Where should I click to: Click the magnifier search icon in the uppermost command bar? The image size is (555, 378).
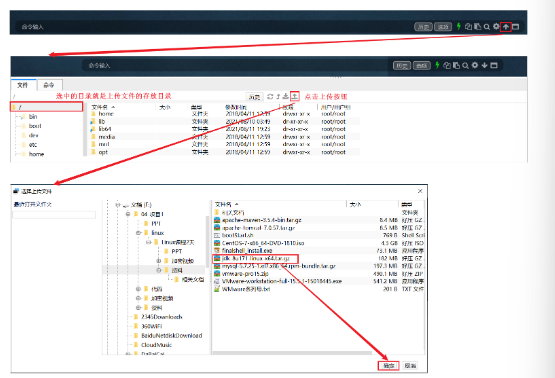pos(487,27)
